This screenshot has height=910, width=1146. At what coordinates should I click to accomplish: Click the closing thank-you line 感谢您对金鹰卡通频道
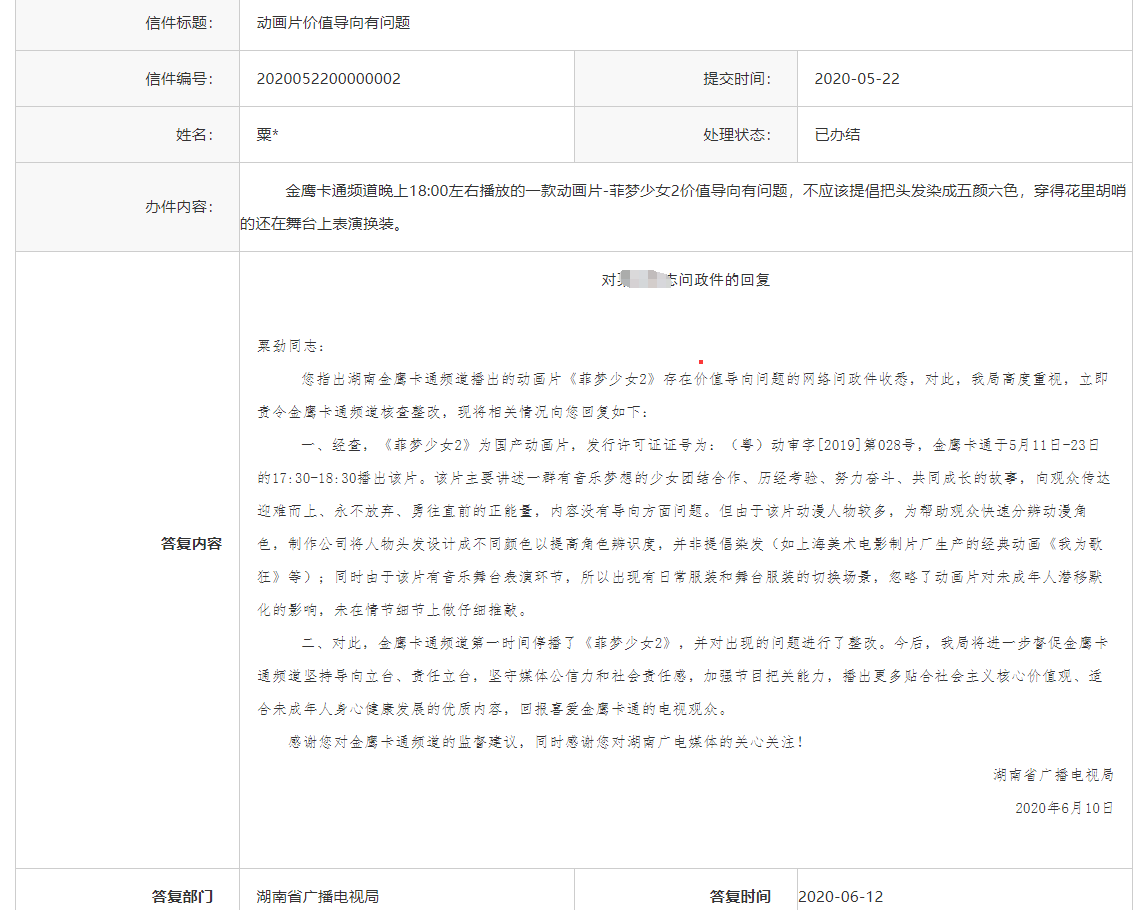pyautogui.click(x=545, y=741)
